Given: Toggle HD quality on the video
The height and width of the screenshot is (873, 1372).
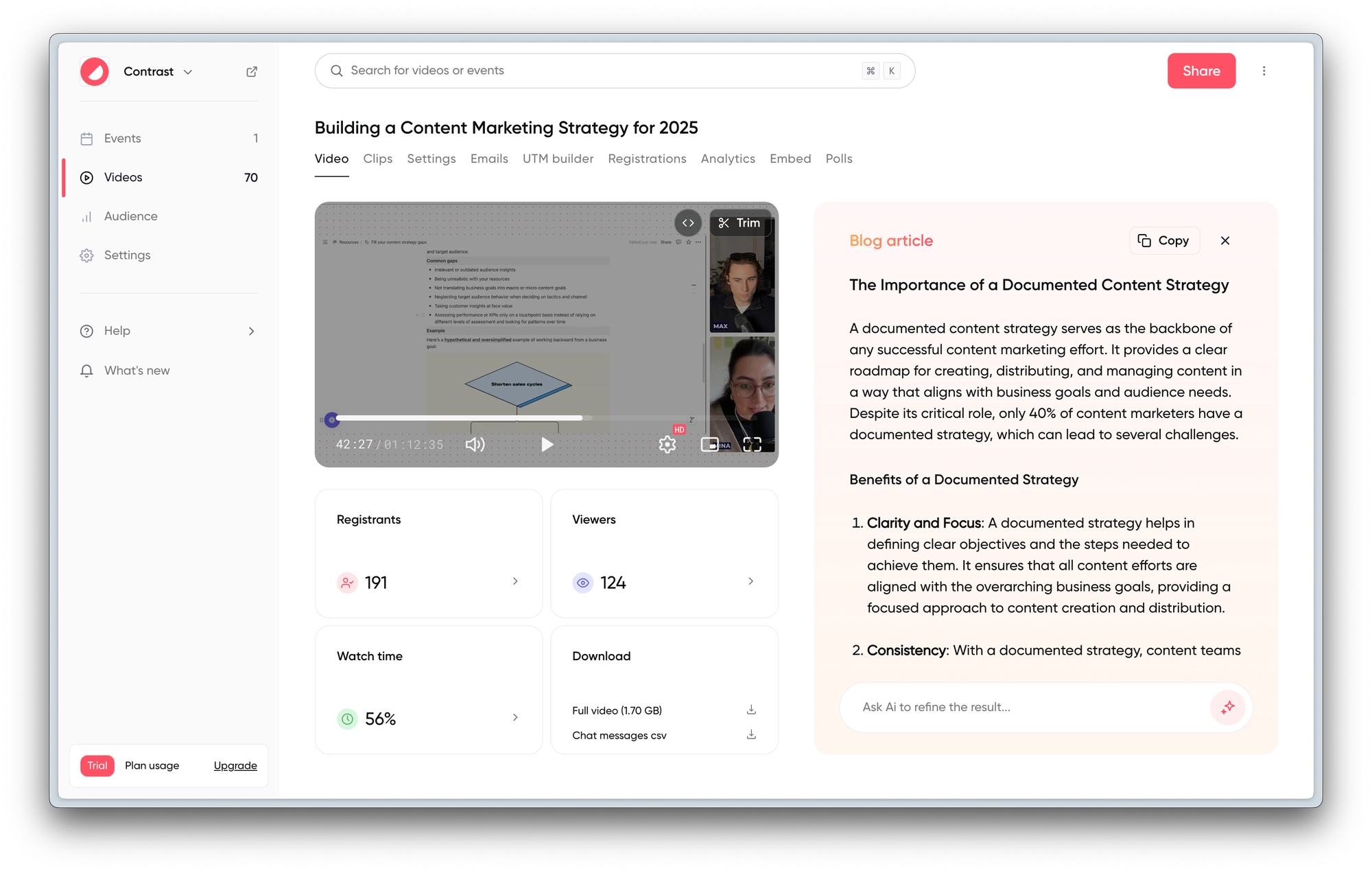Looking at the screenshot, I should tap(679, 429).
